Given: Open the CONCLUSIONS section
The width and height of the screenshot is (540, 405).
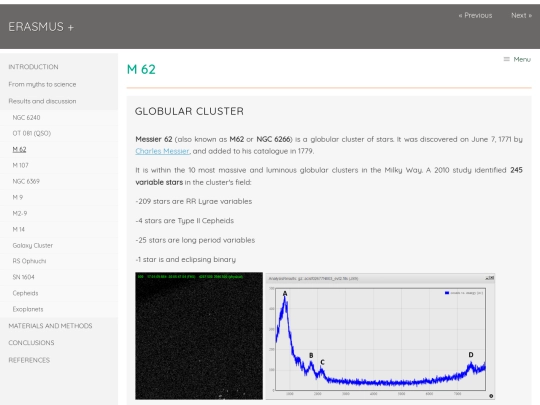Looking at the screenshot, I should pyautogui.click(x=31, y=343).
